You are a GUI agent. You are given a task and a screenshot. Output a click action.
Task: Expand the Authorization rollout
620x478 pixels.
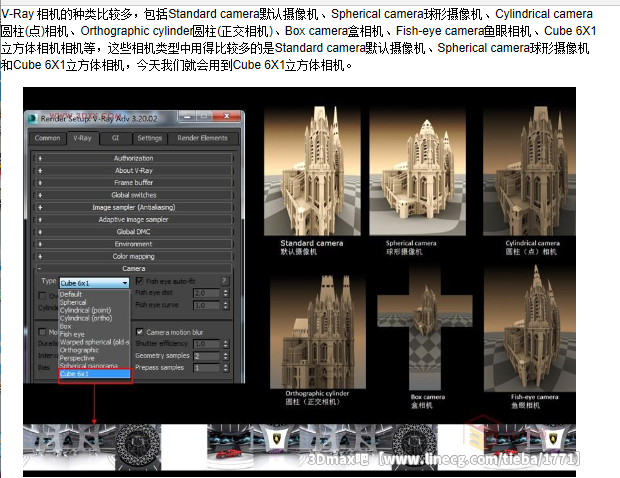tap(134, 158)
